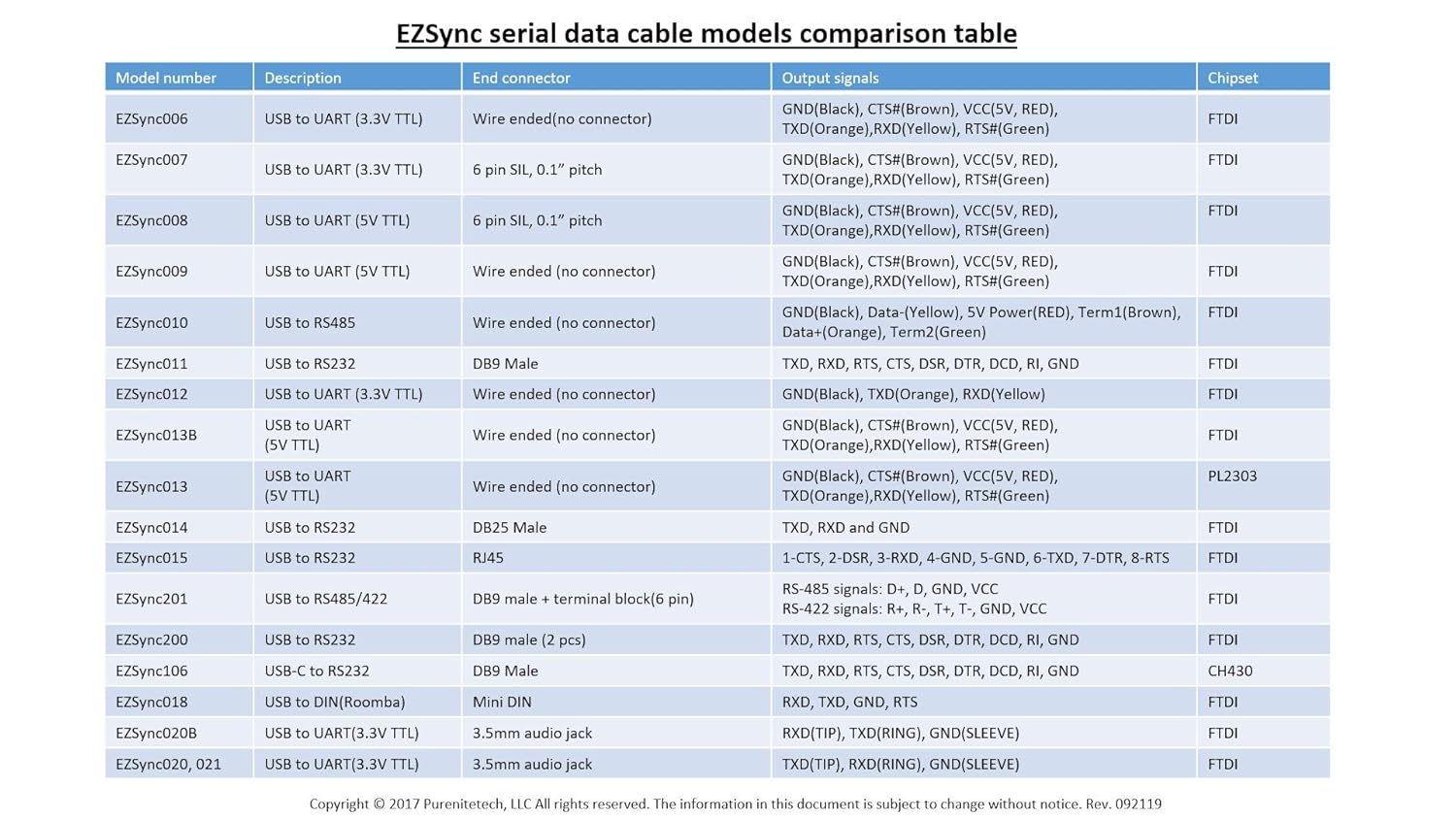The height and width of the screenshot is (819, 1456).
Task: Click the copyright notice footer text
Action: (x=735, y=803)
